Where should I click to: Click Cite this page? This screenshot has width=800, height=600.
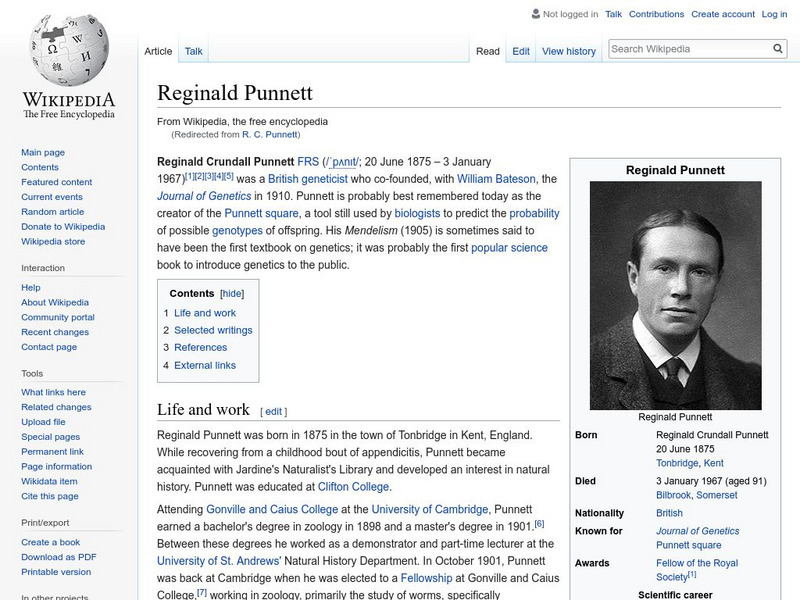49,496
